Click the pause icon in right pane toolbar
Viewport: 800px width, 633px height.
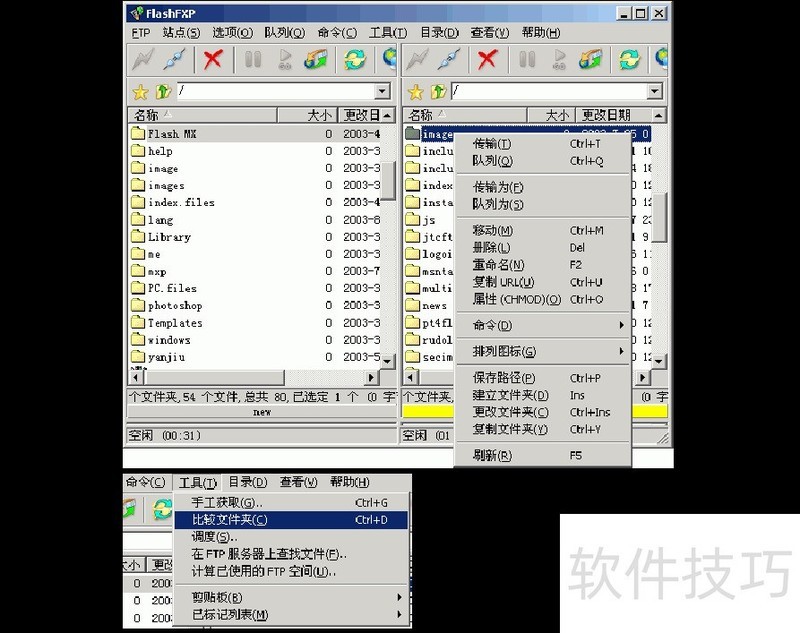tap(527, 59)
